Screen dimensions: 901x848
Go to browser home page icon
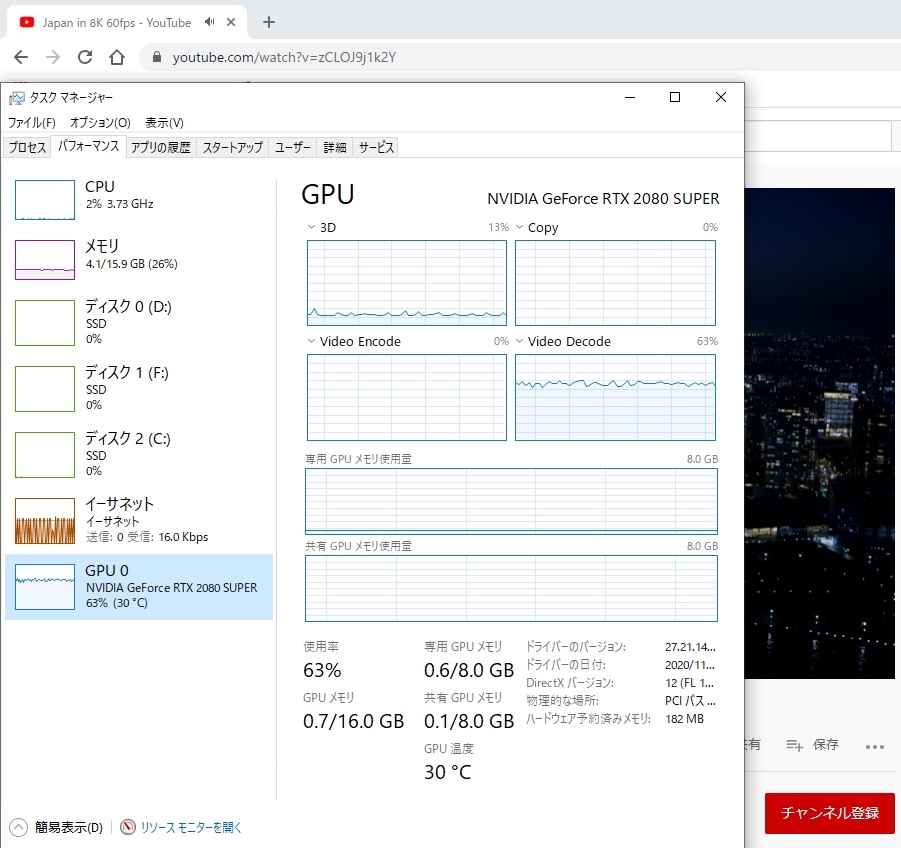pyautogui.click(x=117, y=57)
